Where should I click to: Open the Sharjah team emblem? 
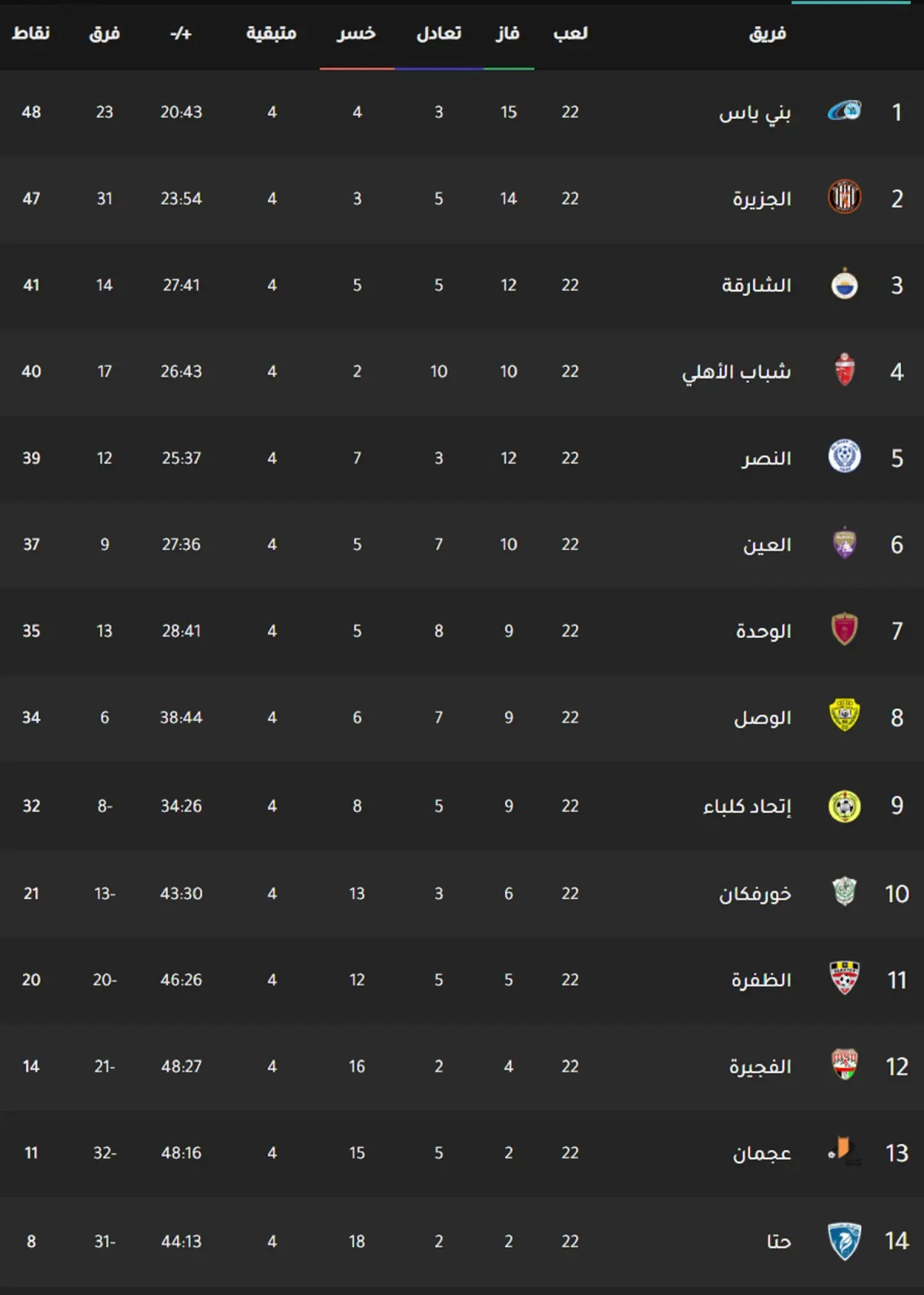(845, 284)
